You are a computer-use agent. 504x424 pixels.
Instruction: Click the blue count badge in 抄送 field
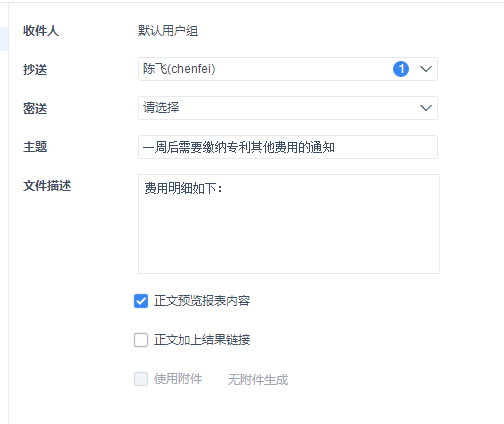tap(401, 69)
